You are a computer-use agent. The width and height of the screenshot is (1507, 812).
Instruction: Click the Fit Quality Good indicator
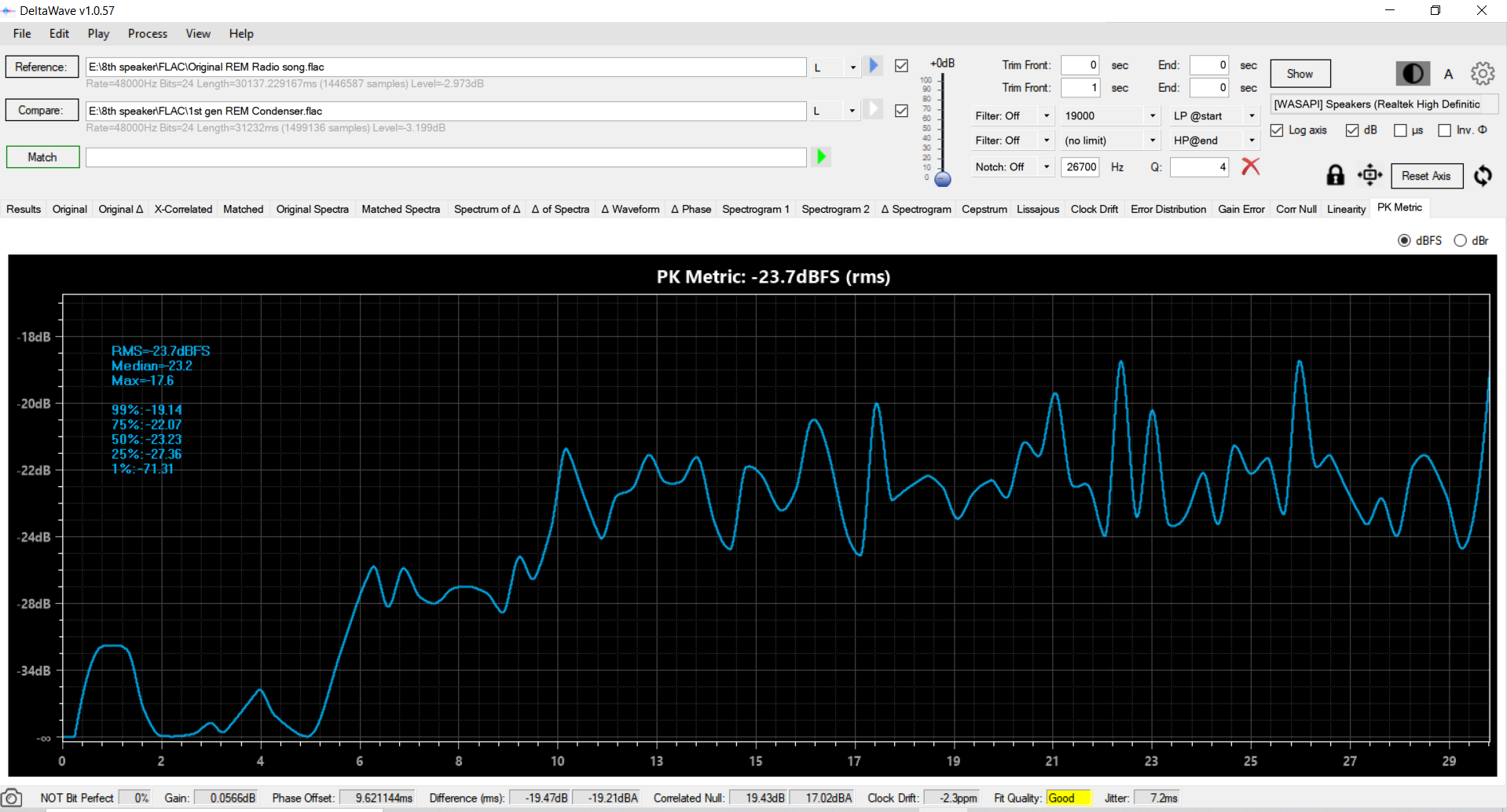pos(1068,798)
